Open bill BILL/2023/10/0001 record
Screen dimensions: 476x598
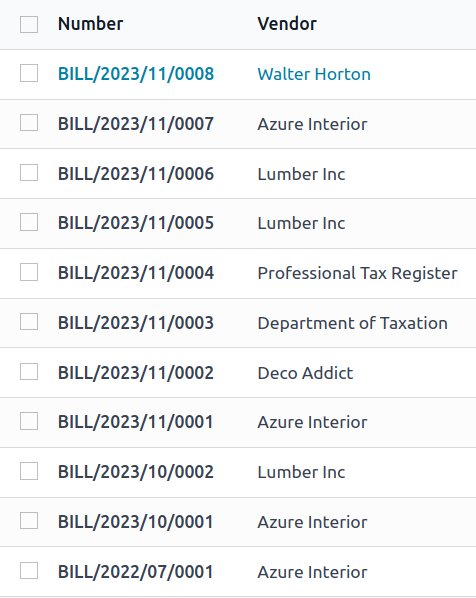tap(136, 522)
